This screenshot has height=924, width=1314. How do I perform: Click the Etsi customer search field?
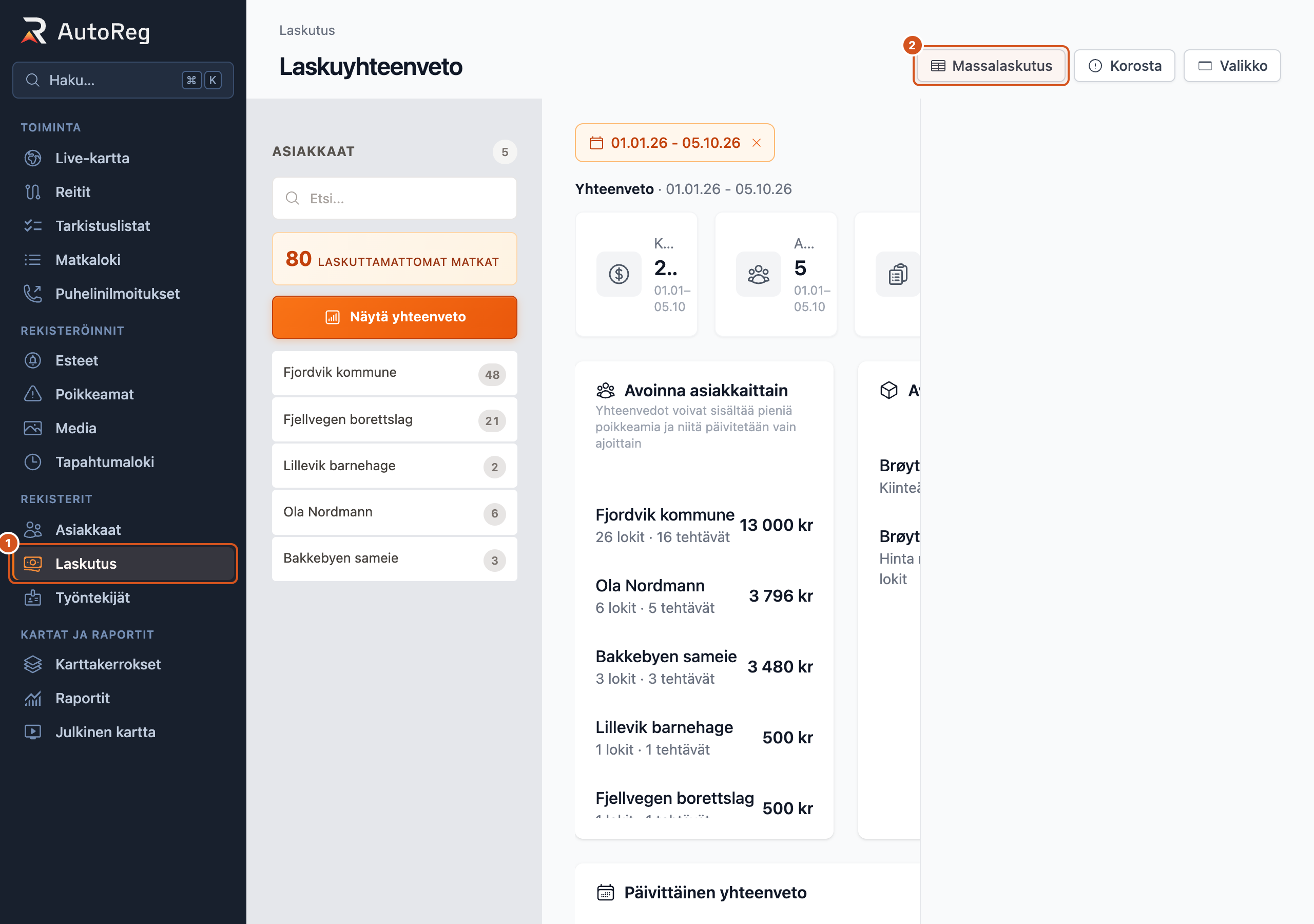point(394,198)
